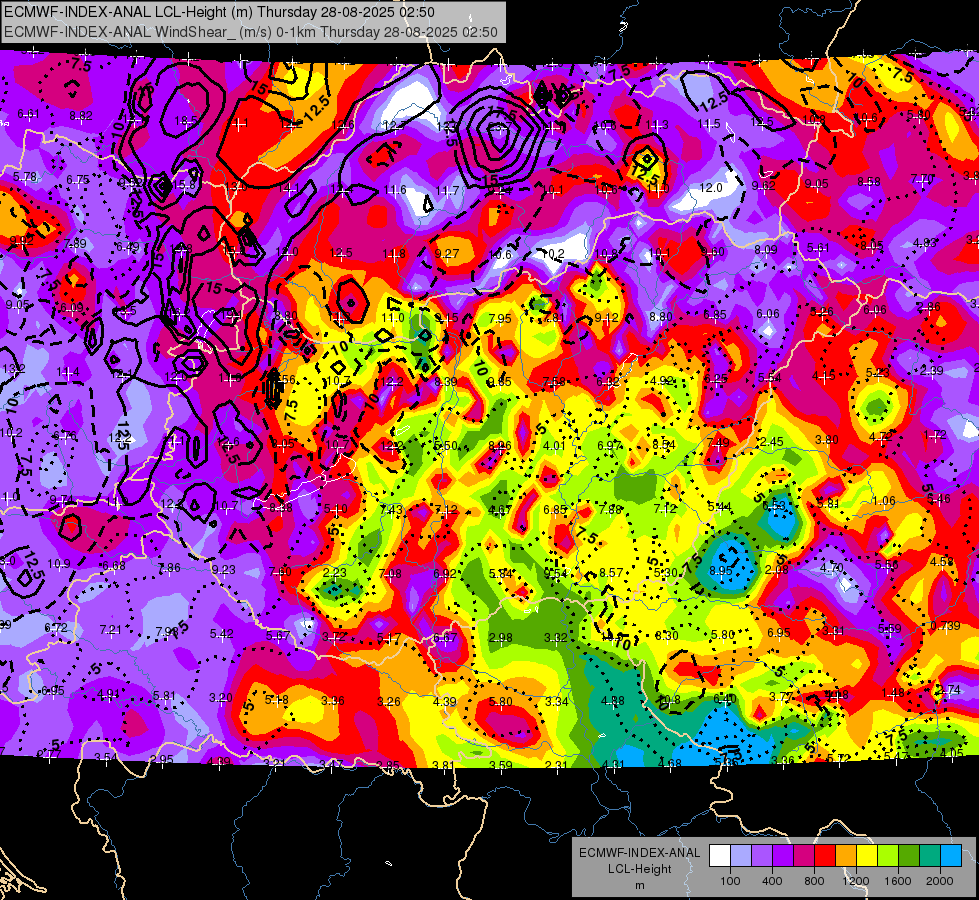Click the LCL-Height title line at top
The image size is (979, 900).
[x=219, y=12]
